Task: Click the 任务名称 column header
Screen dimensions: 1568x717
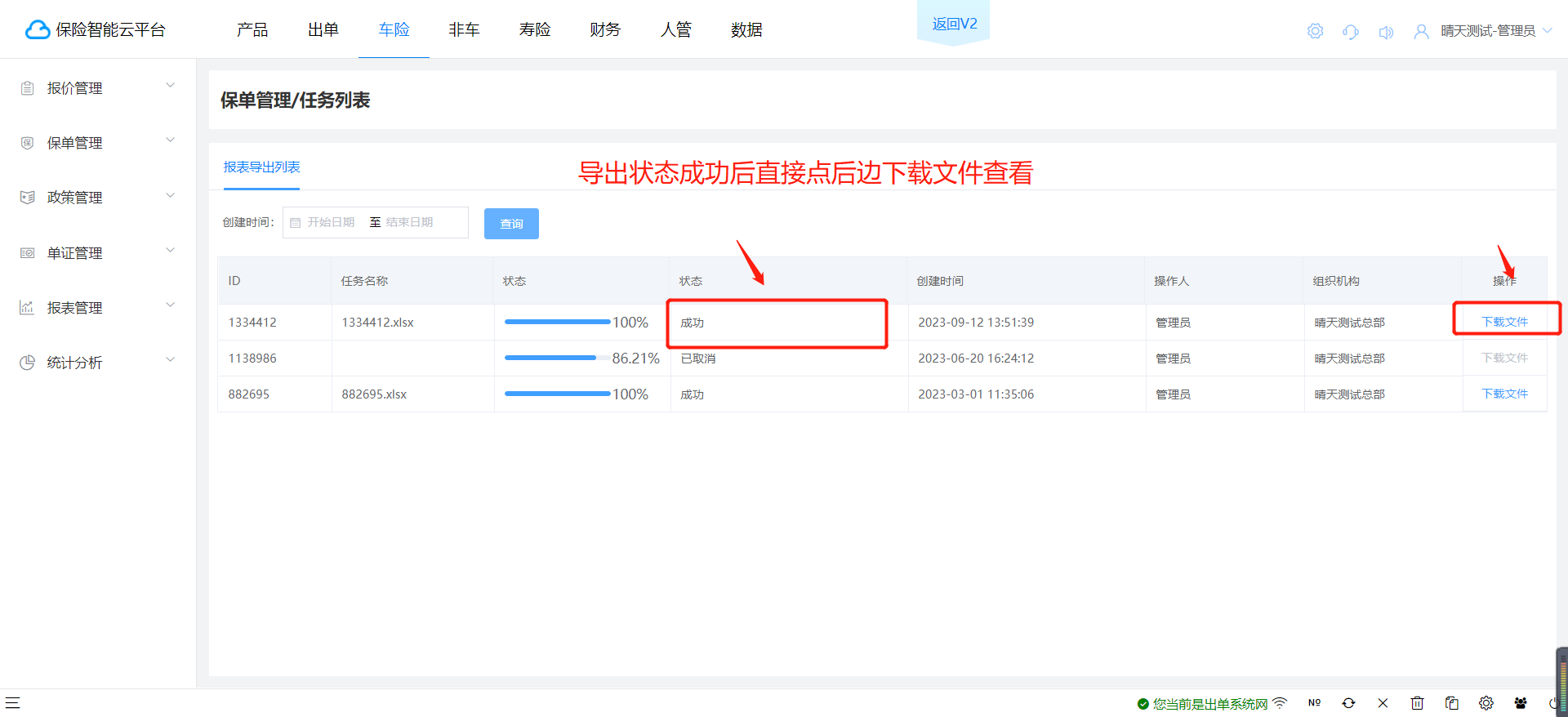Action: point(364,281)
